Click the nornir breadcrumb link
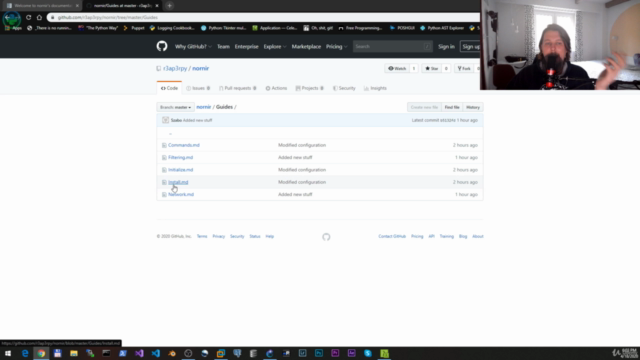Viewport: 640px width, 360px height. click(x=204, y=107)
